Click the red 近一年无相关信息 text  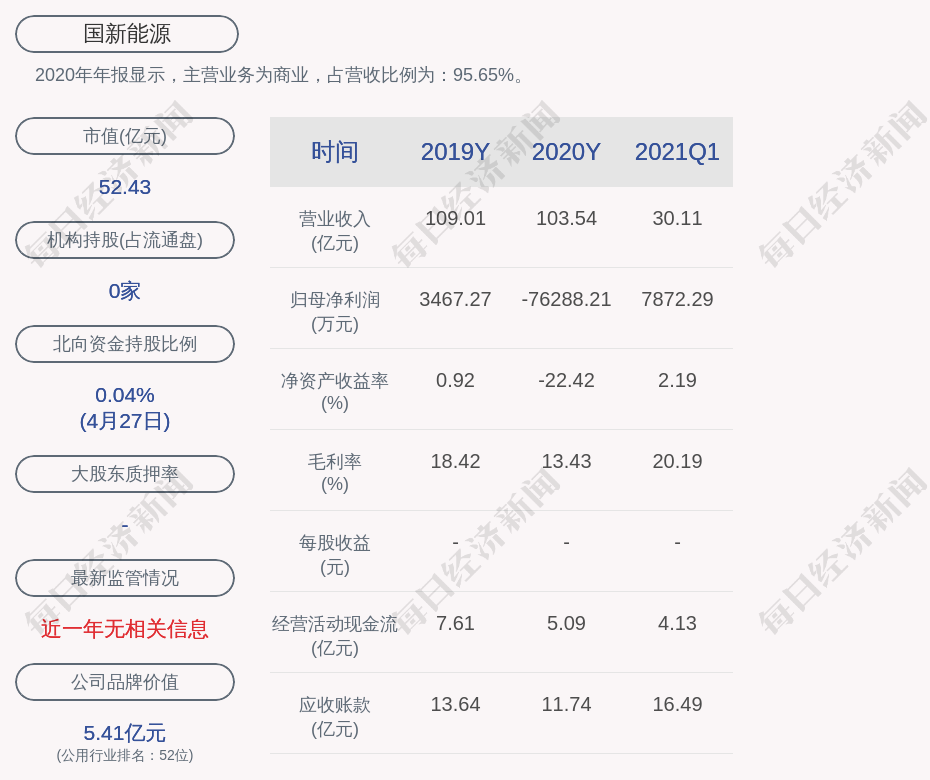125,629
